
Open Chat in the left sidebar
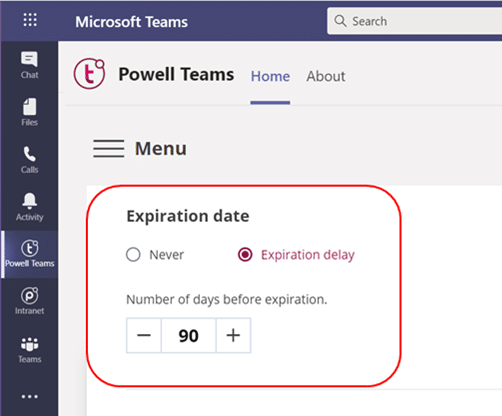pos(29,65)
